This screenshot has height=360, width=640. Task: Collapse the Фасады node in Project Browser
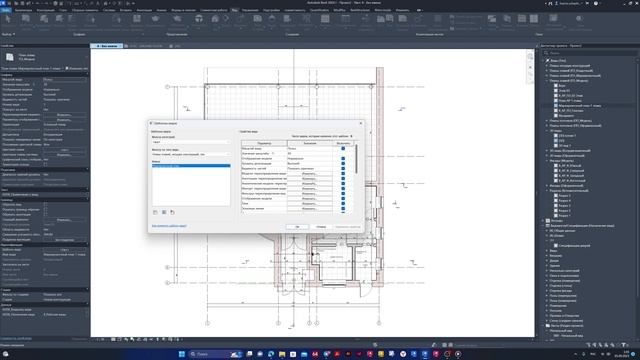pos(547,160)
